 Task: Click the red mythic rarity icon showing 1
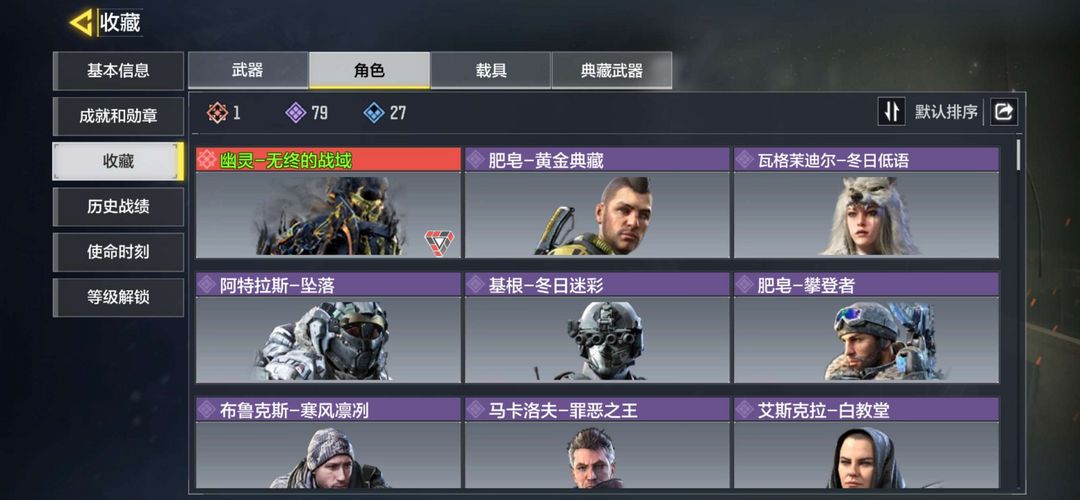[218, 113]
